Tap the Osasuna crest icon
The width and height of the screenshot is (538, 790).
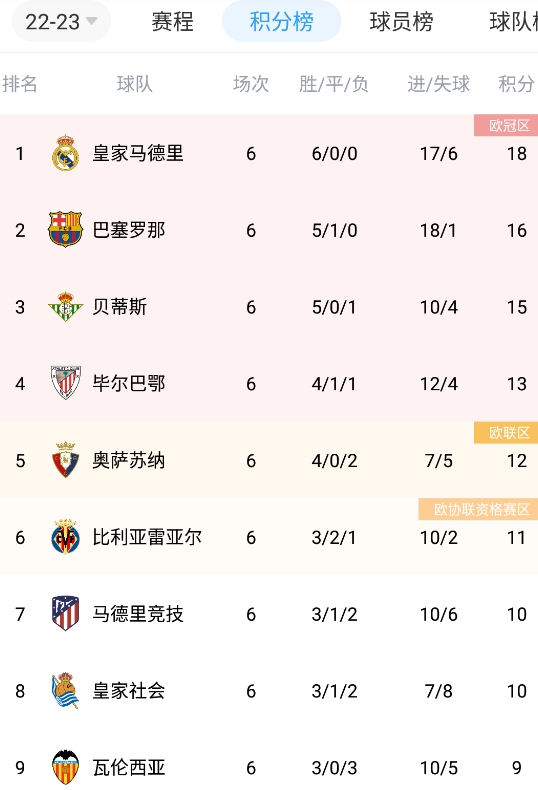click(65, 460)
